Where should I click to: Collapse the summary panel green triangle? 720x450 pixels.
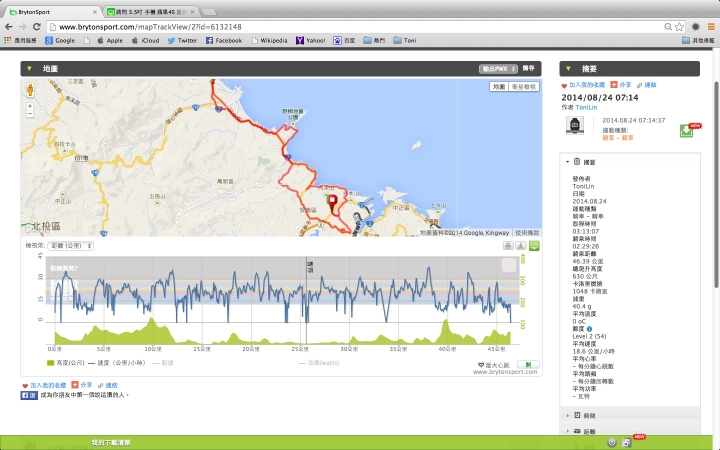click(568, 69)
